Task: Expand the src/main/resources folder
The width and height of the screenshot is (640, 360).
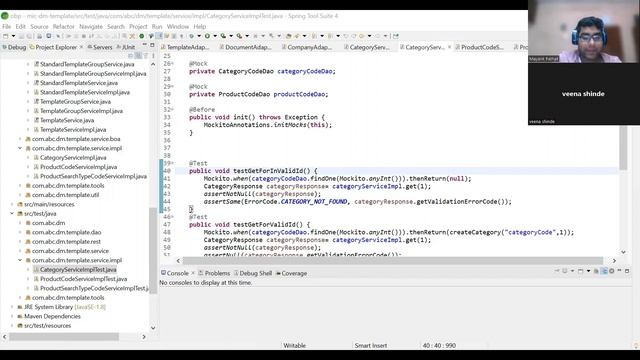Action: tap(12, 204)
